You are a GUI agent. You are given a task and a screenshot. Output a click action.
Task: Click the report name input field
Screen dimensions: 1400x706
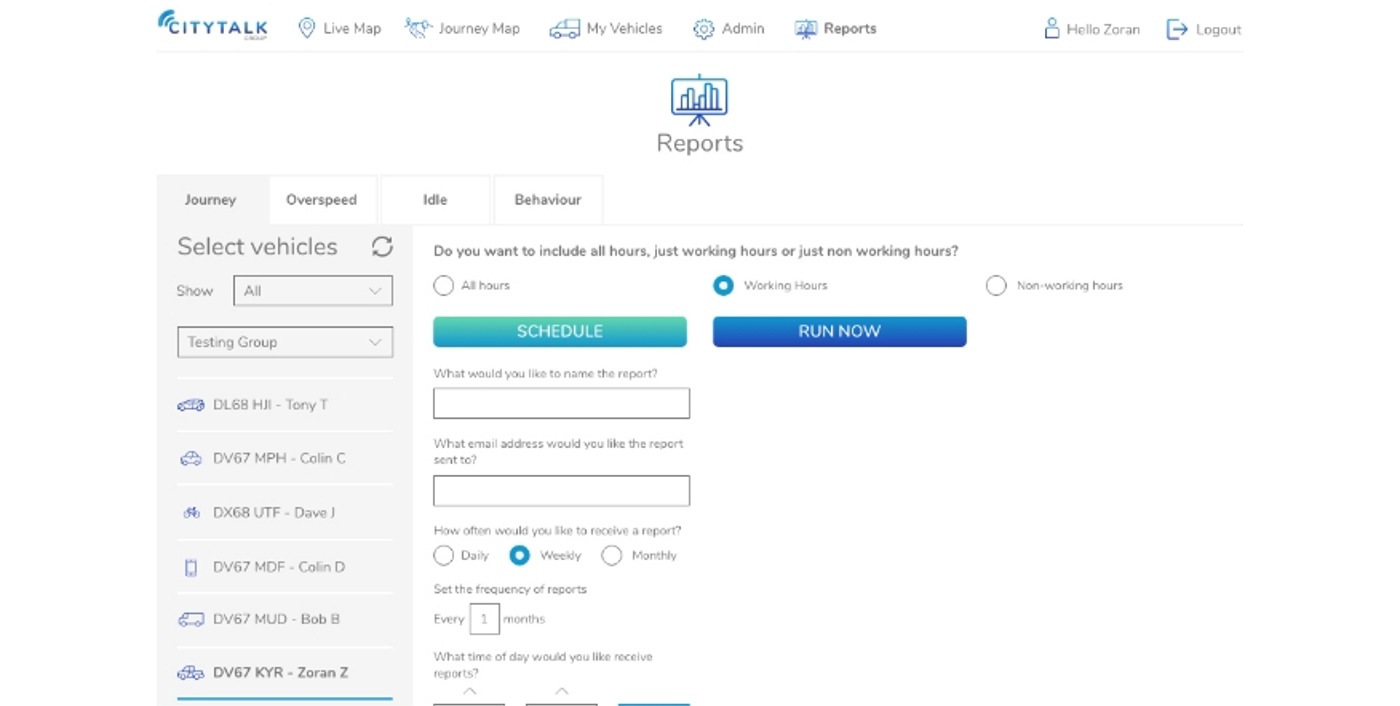(562, 403)
